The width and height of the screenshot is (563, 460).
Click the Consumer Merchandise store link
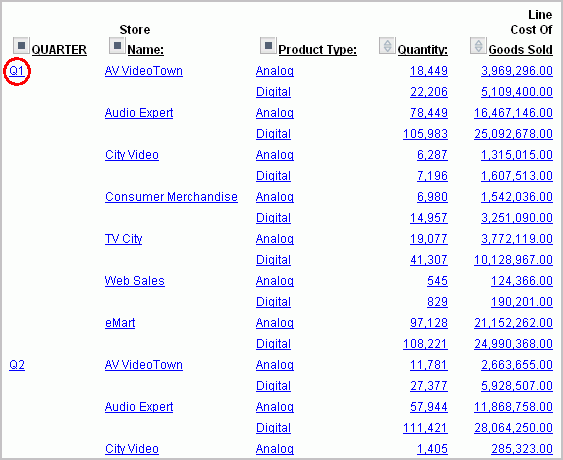click(171, 197)
